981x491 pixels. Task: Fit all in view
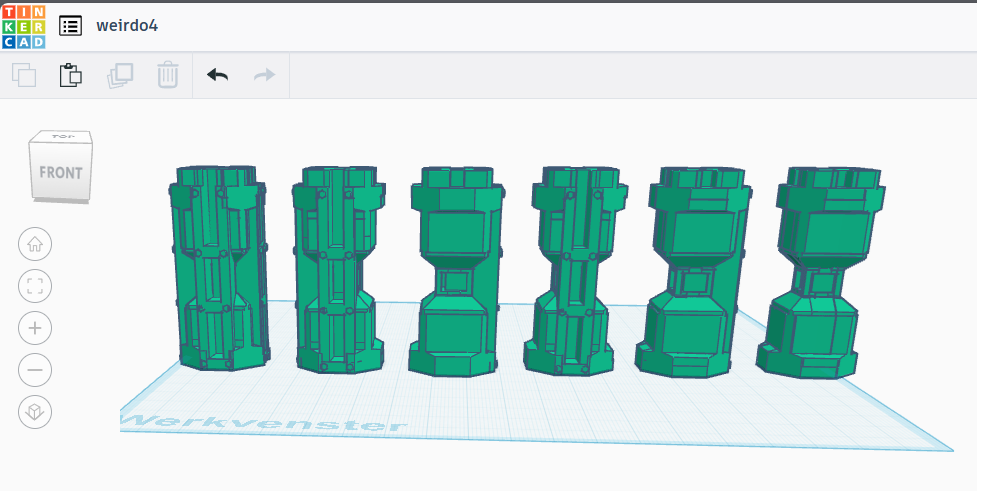(35, 286)
